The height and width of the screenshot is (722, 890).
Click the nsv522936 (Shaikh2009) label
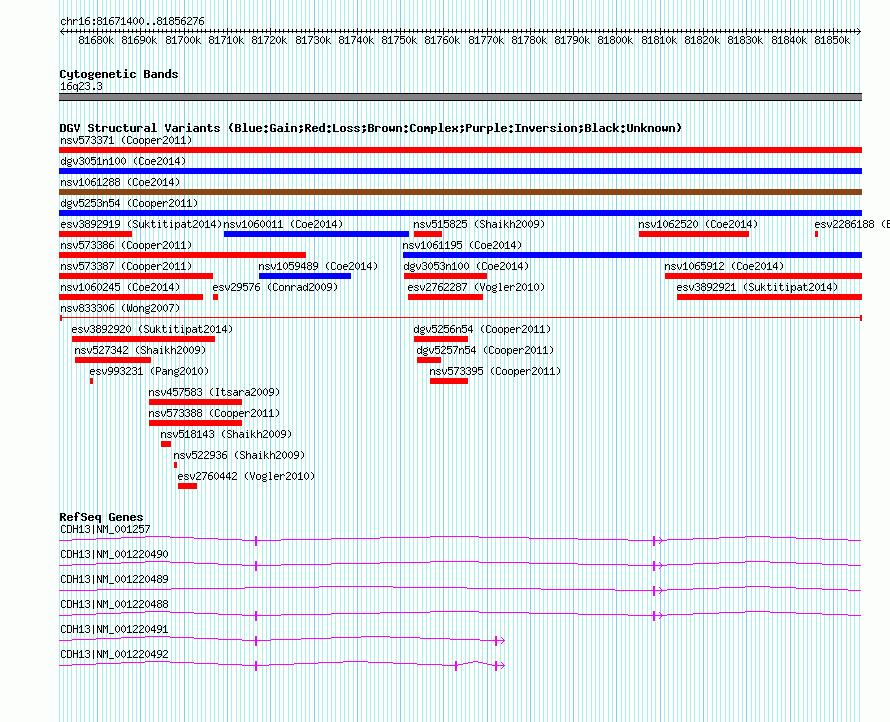239,455
